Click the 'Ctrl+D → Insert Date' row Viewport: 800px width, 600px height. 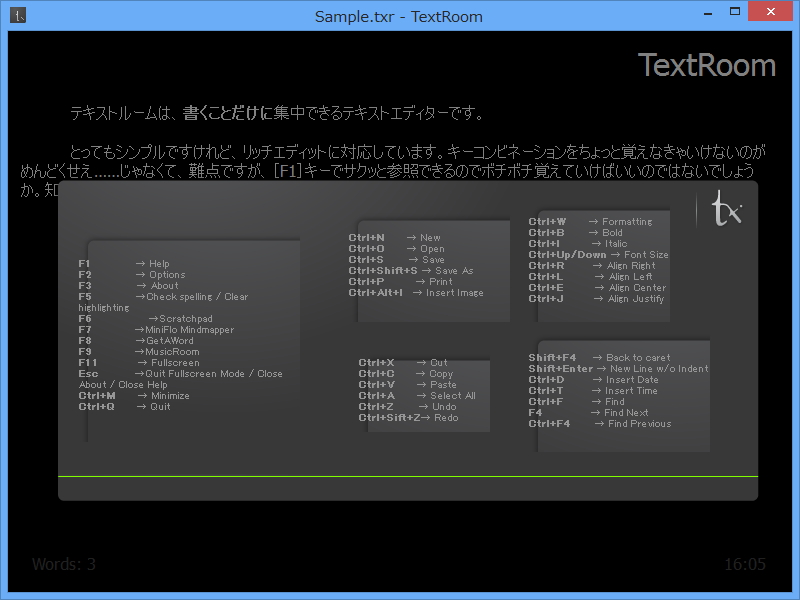[594, 380]
